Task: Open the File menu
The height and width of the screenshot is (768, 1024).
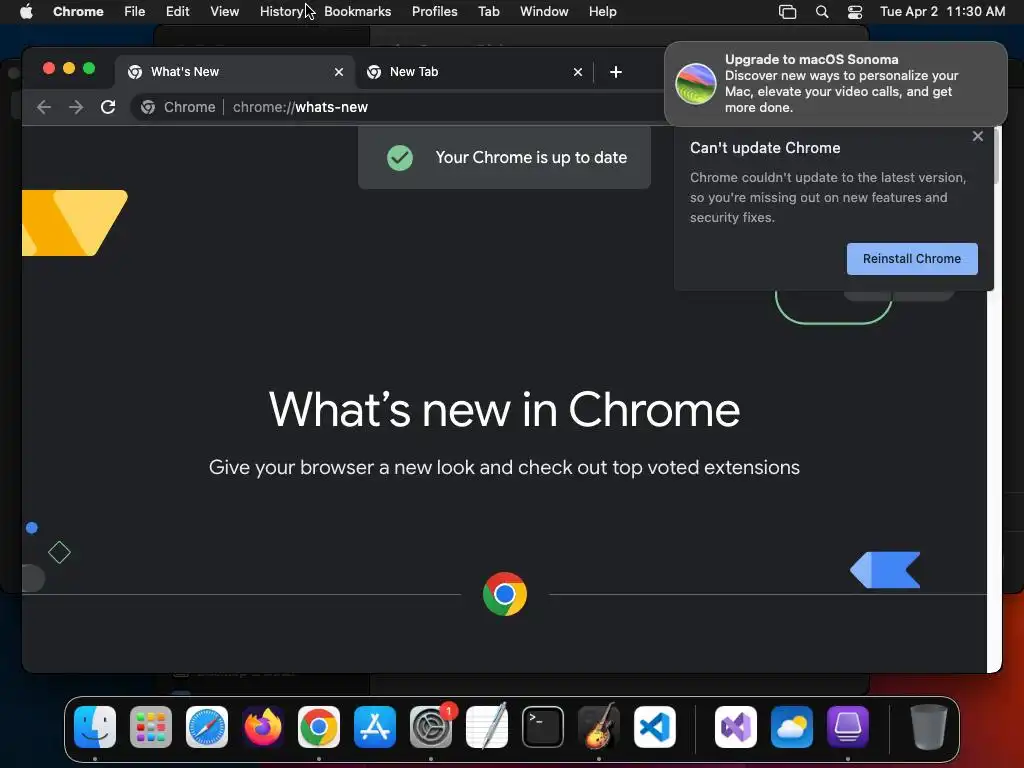Action: coord(135,11)
